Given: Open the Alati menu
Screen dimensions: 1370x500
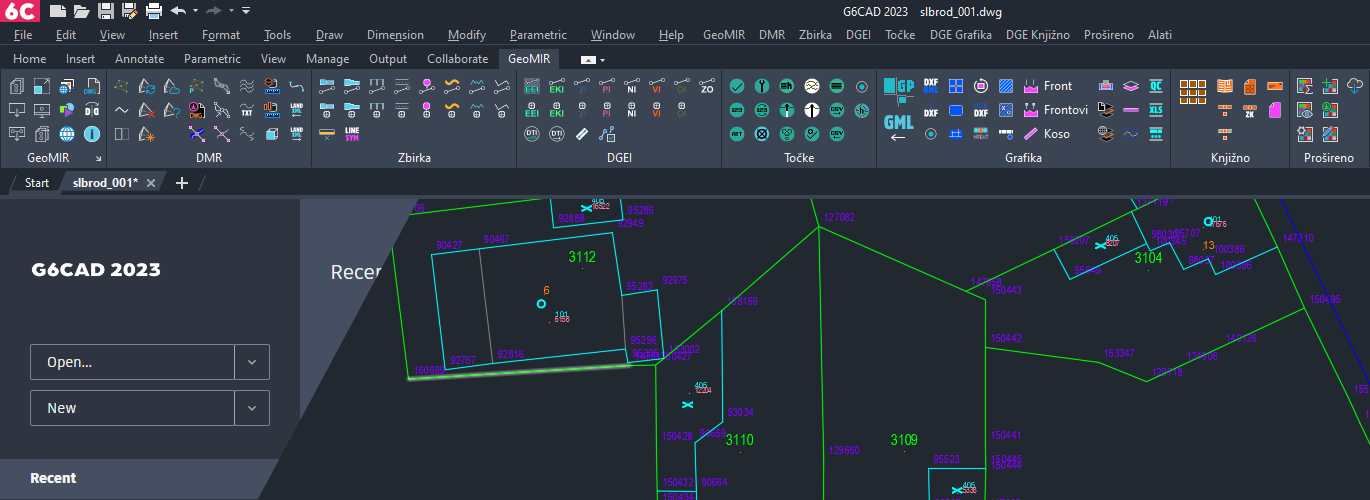Looking at the screenshot, I should pyautogui.click(x=1160, y=35).
